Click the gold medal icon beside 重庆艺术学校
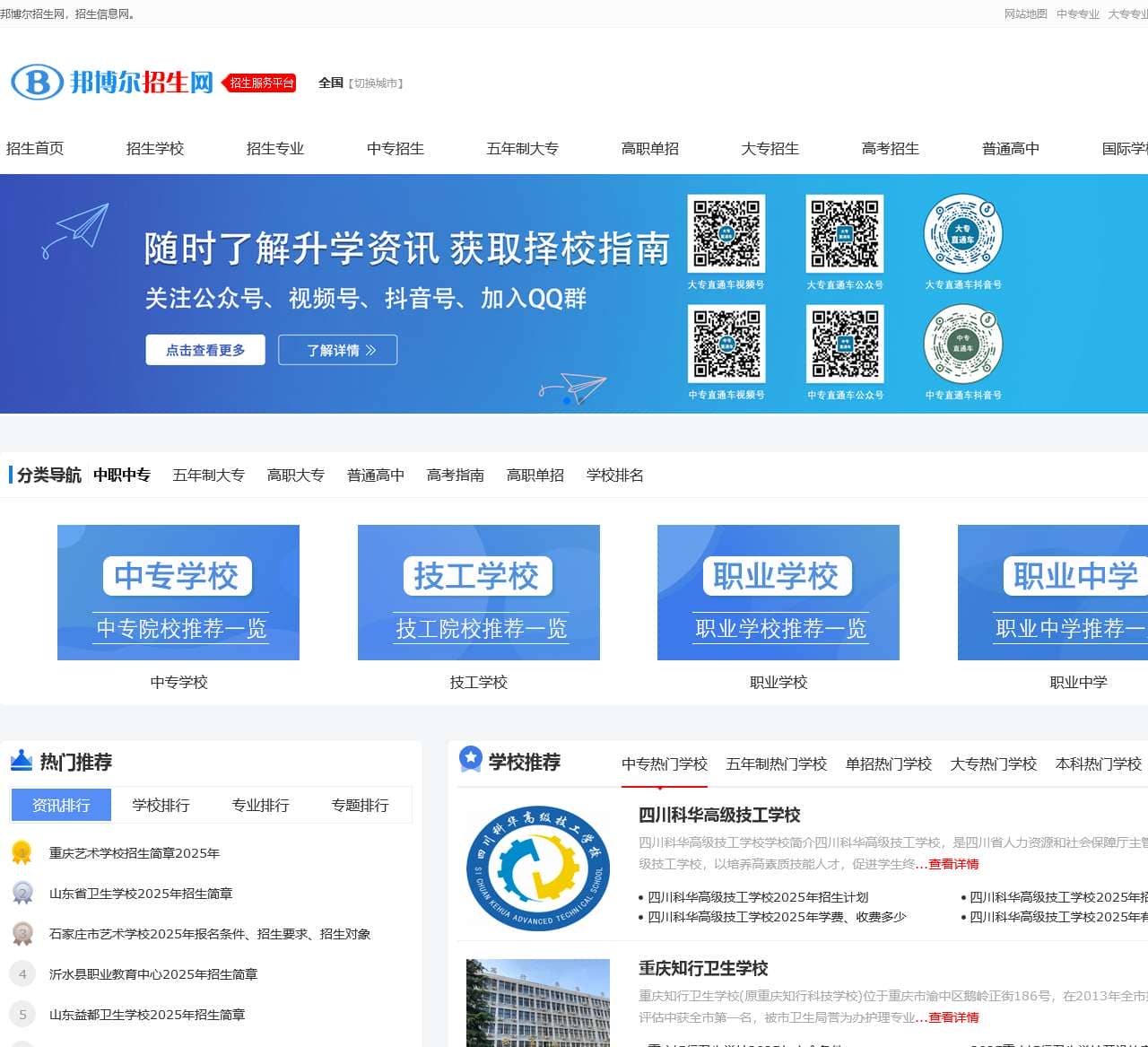This screenshot has height=1047, width=1148. (x=22, y=851)
